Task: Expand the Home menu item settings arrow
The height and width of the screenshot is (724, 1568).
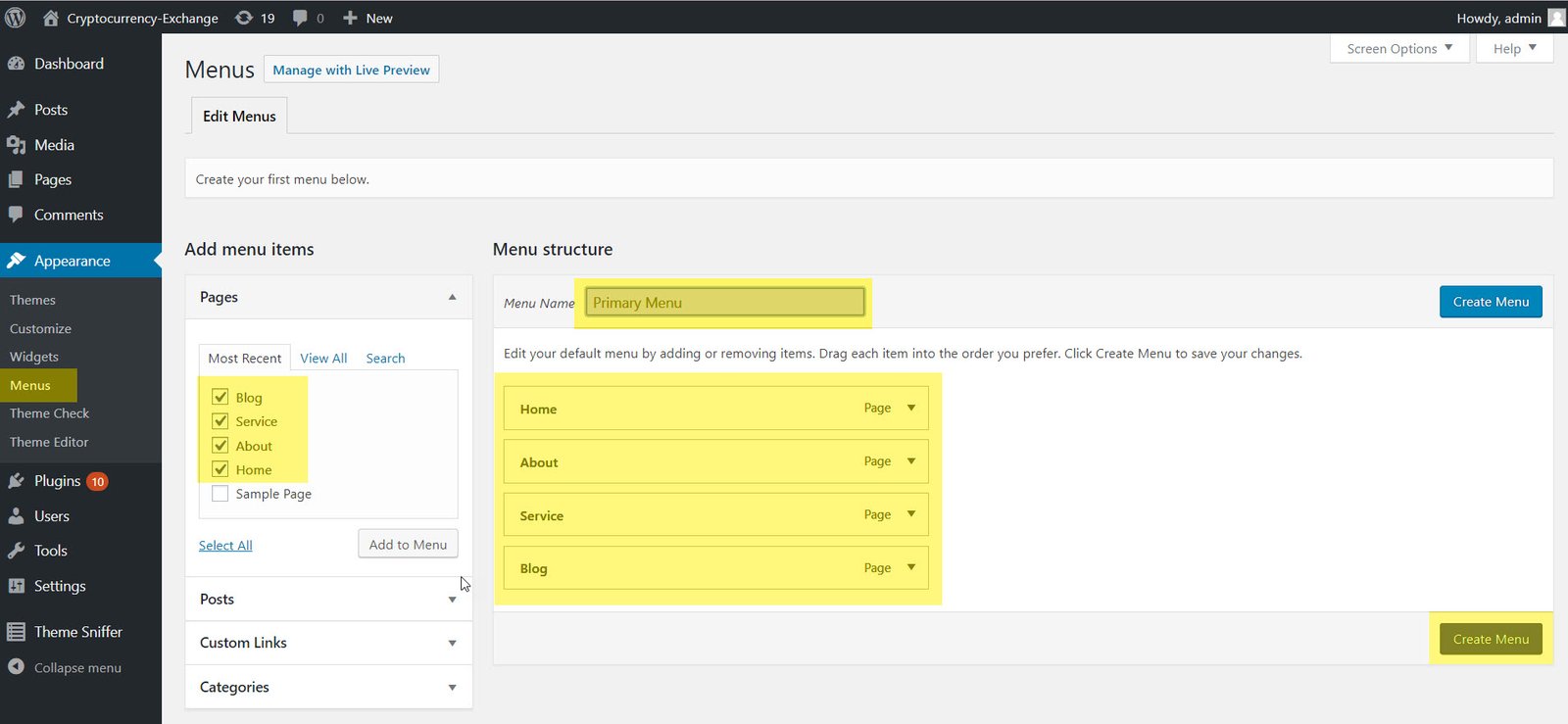Action: 911,409
